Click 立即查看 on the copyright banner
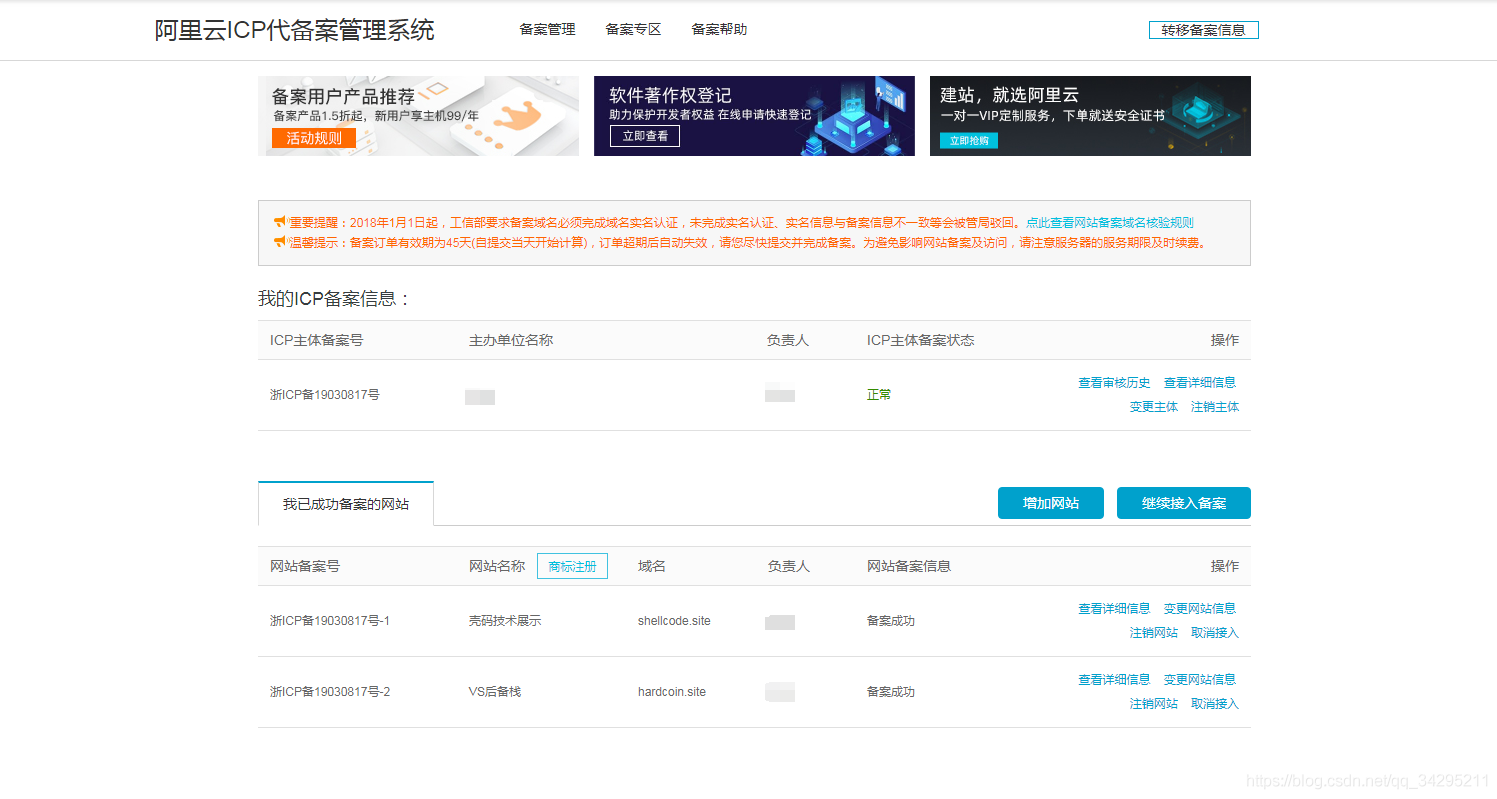Image resolution: width=1497 pixels, height=799 pixels. (x=644, y=135)
